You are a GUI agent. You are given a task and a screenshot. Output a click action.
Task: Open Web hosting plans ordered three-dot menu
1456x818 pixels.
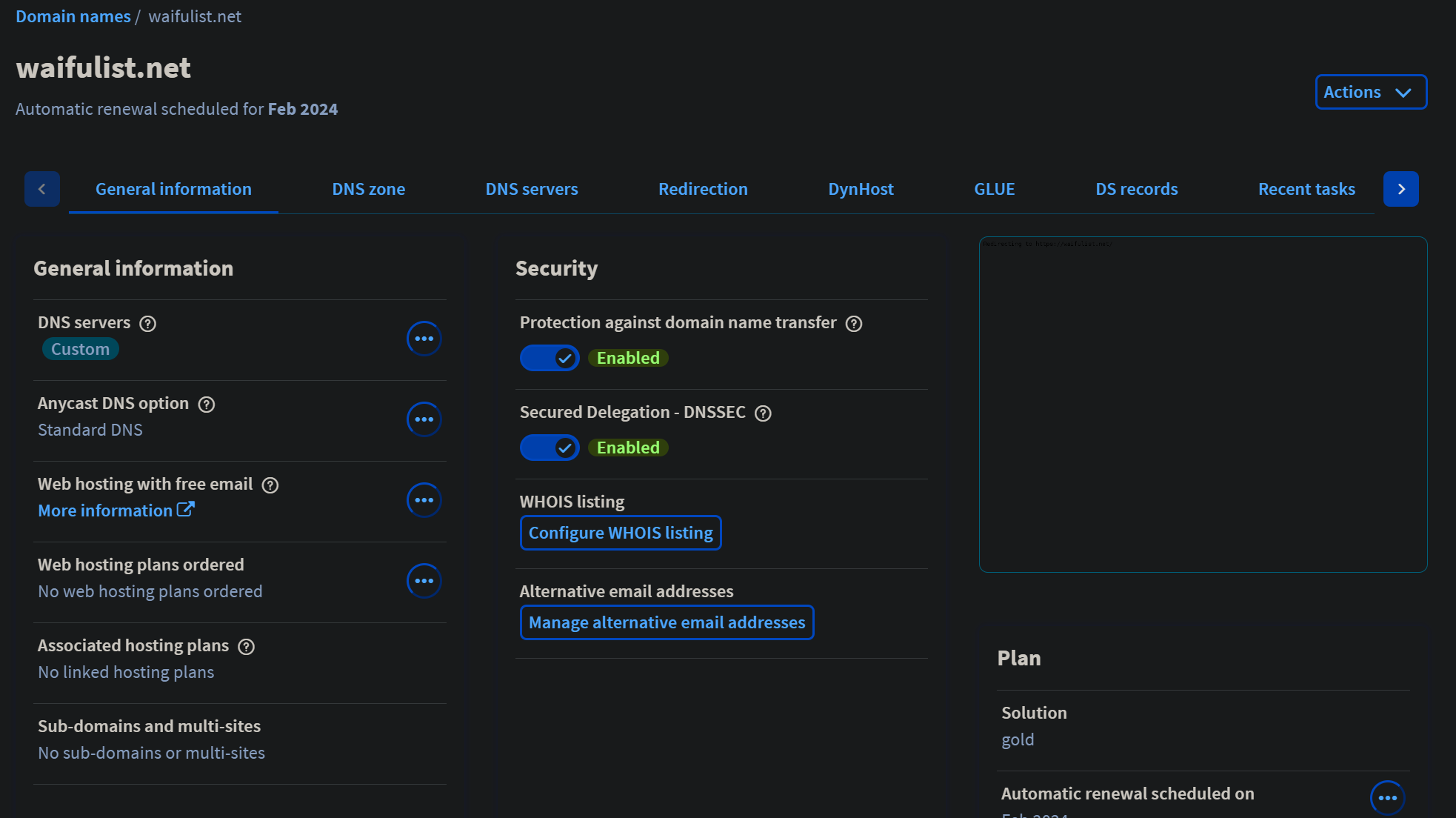tap(424, 581)
